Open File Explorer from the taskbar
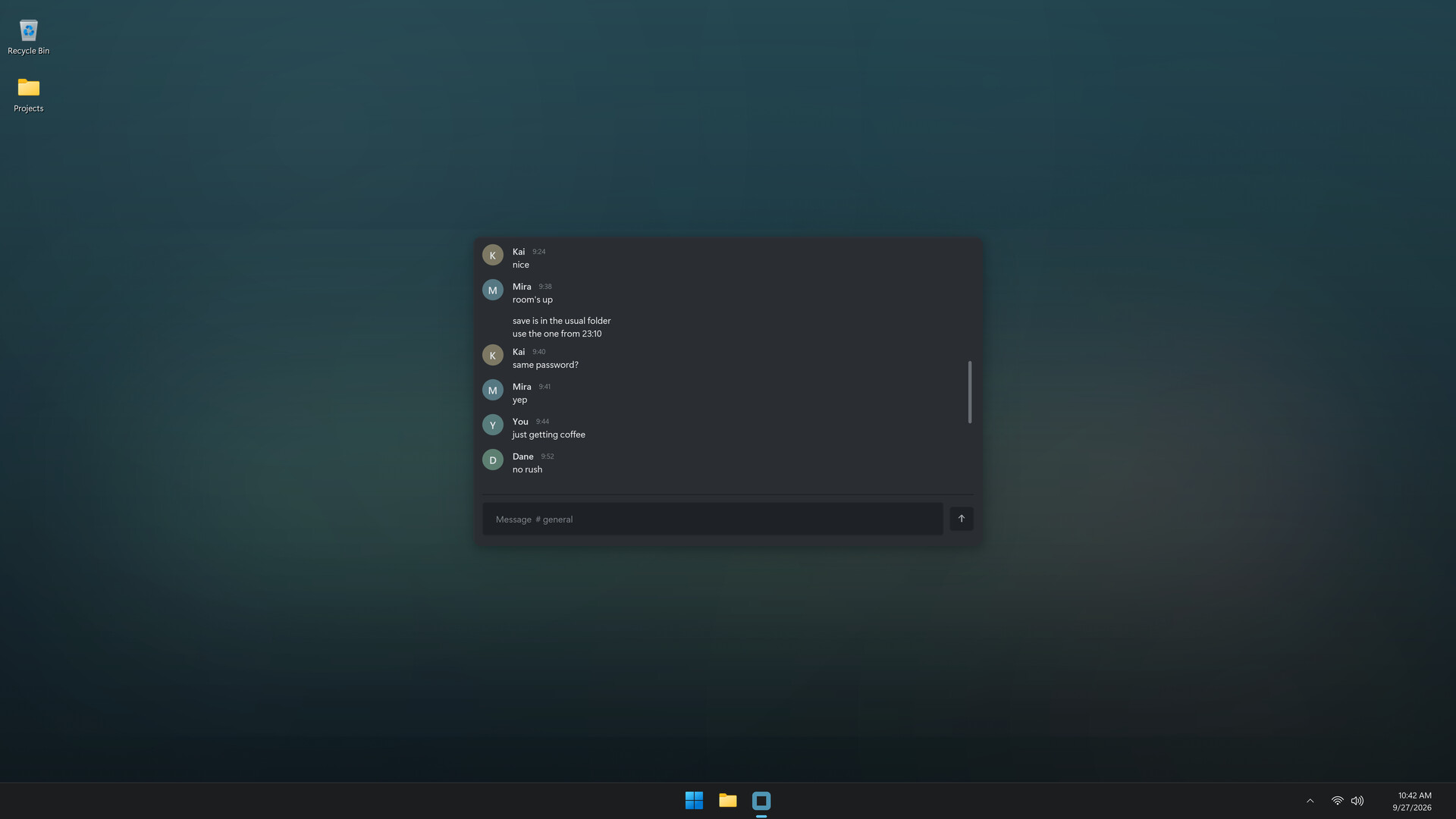 [728, 801]
